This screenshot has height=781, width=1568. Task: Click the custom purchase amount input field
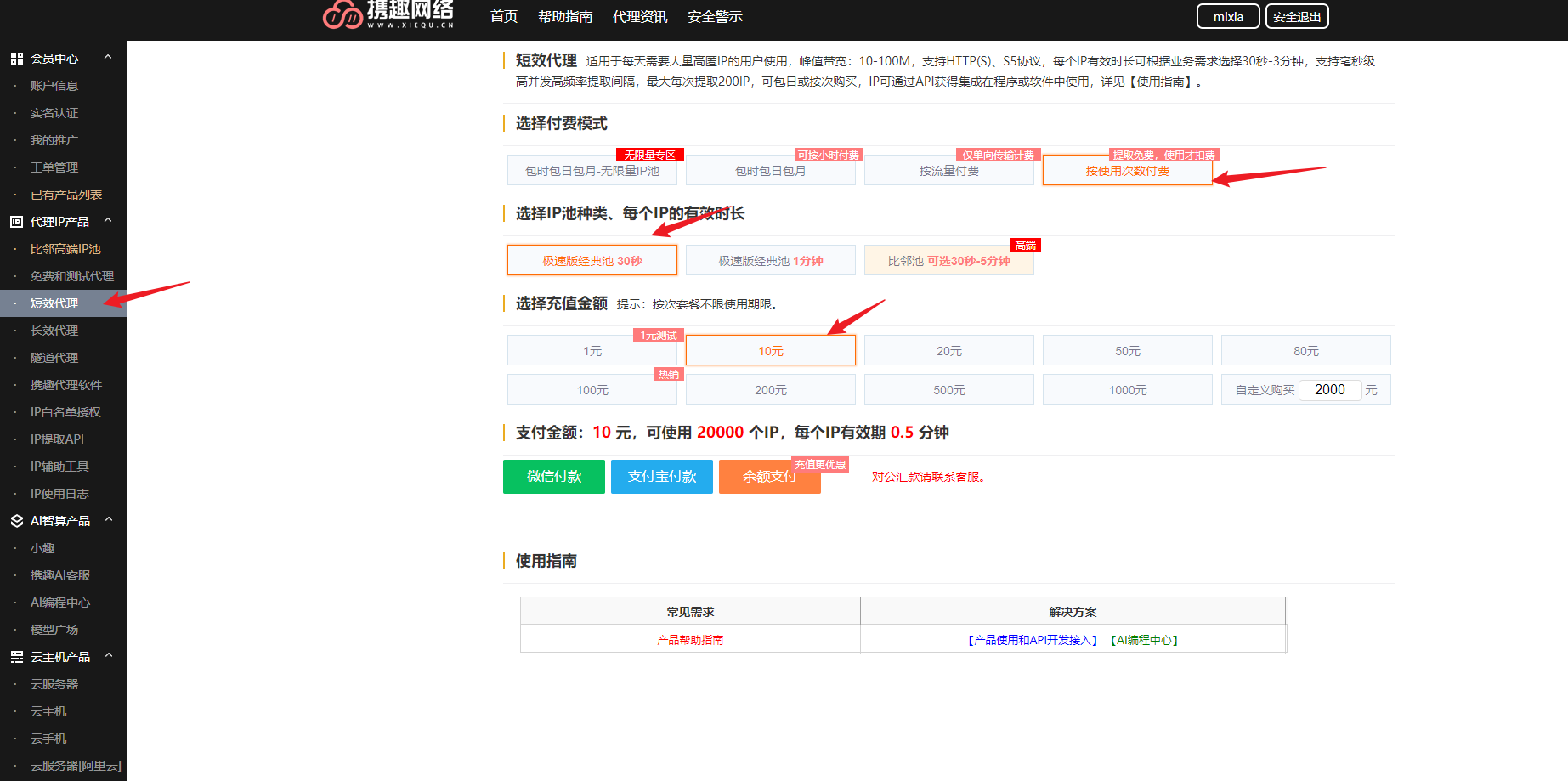point(1330,389)
